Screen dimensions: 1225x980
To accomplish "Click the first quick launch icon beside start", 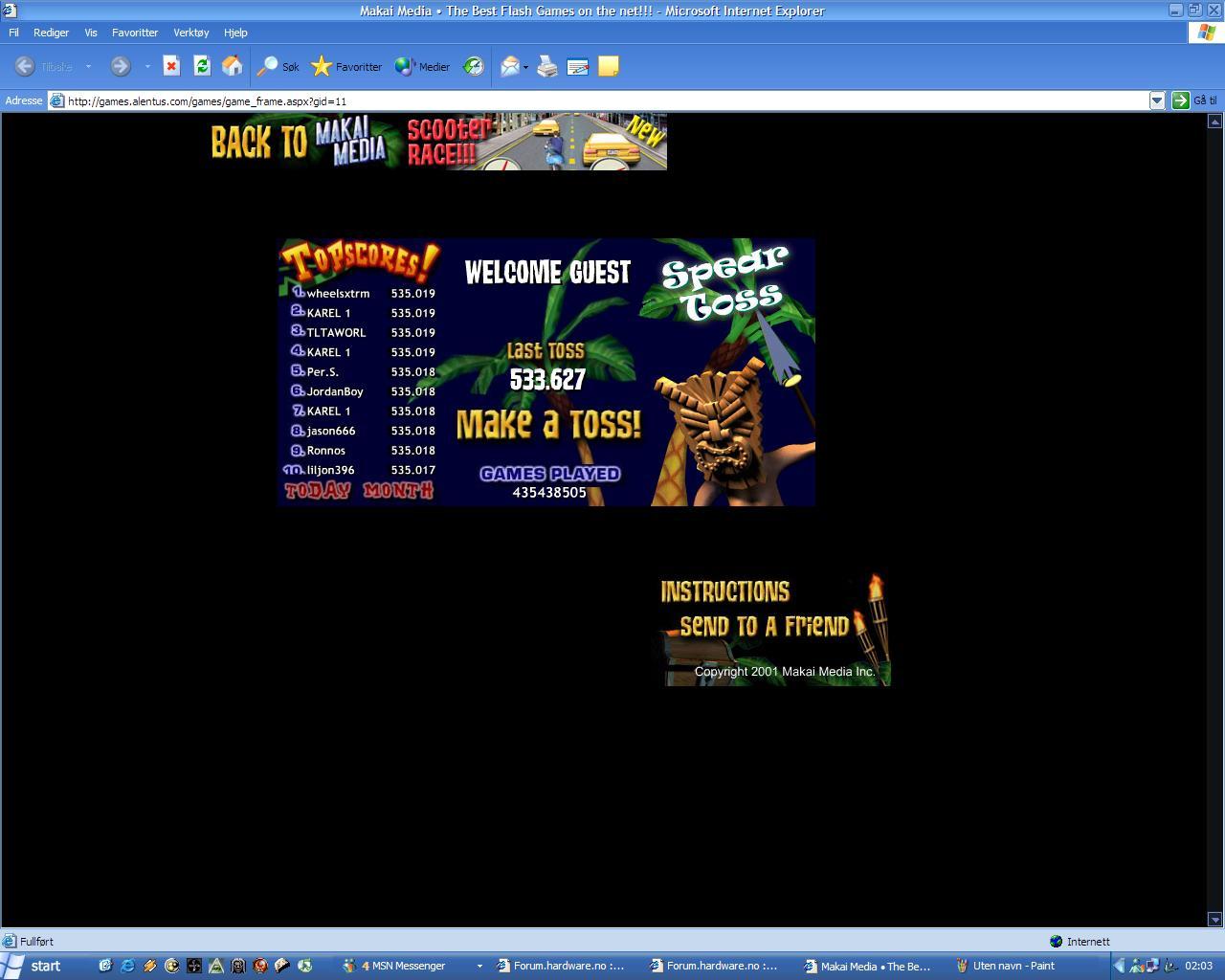I will [105, 966].
